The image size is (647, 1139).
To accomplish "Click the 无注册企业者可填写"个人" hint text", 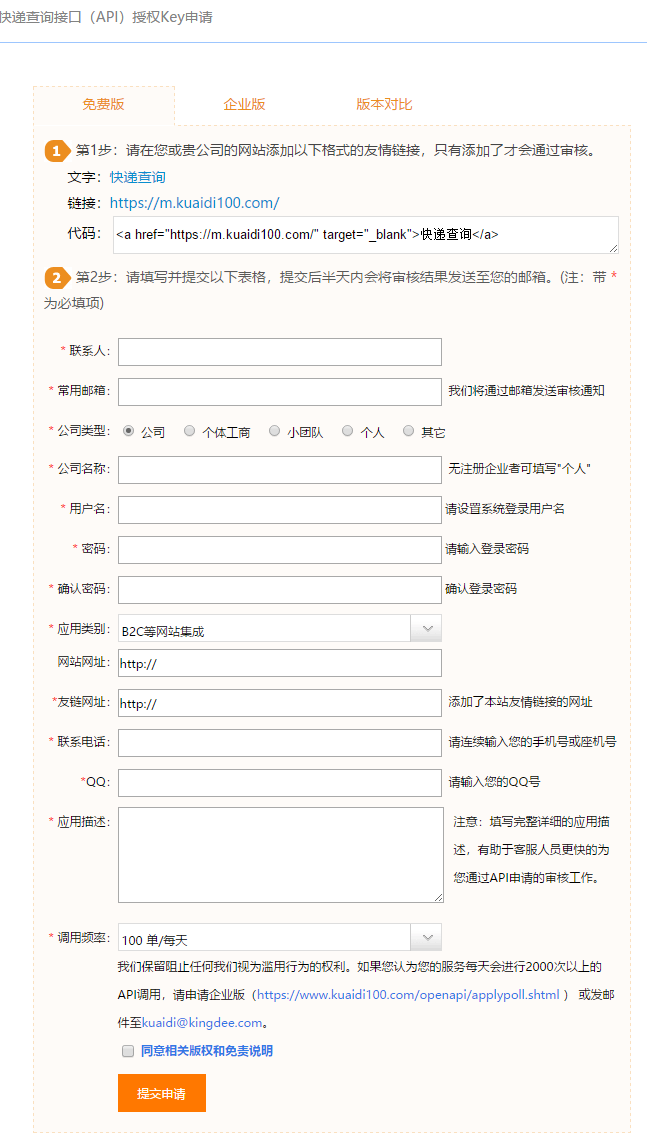I will click(x=520, y=469).
